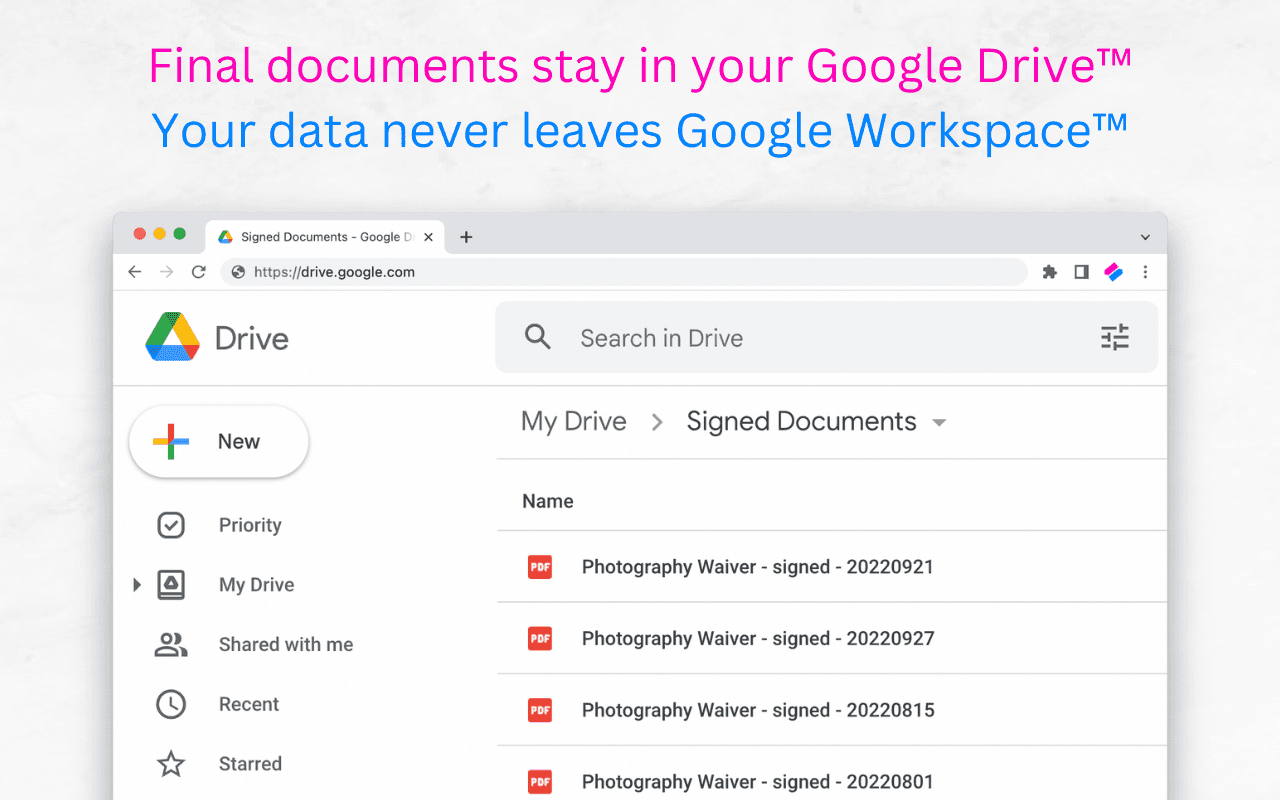Click the New button
1280x800 pixels.
pyautogui.click(x=219, y=441)
